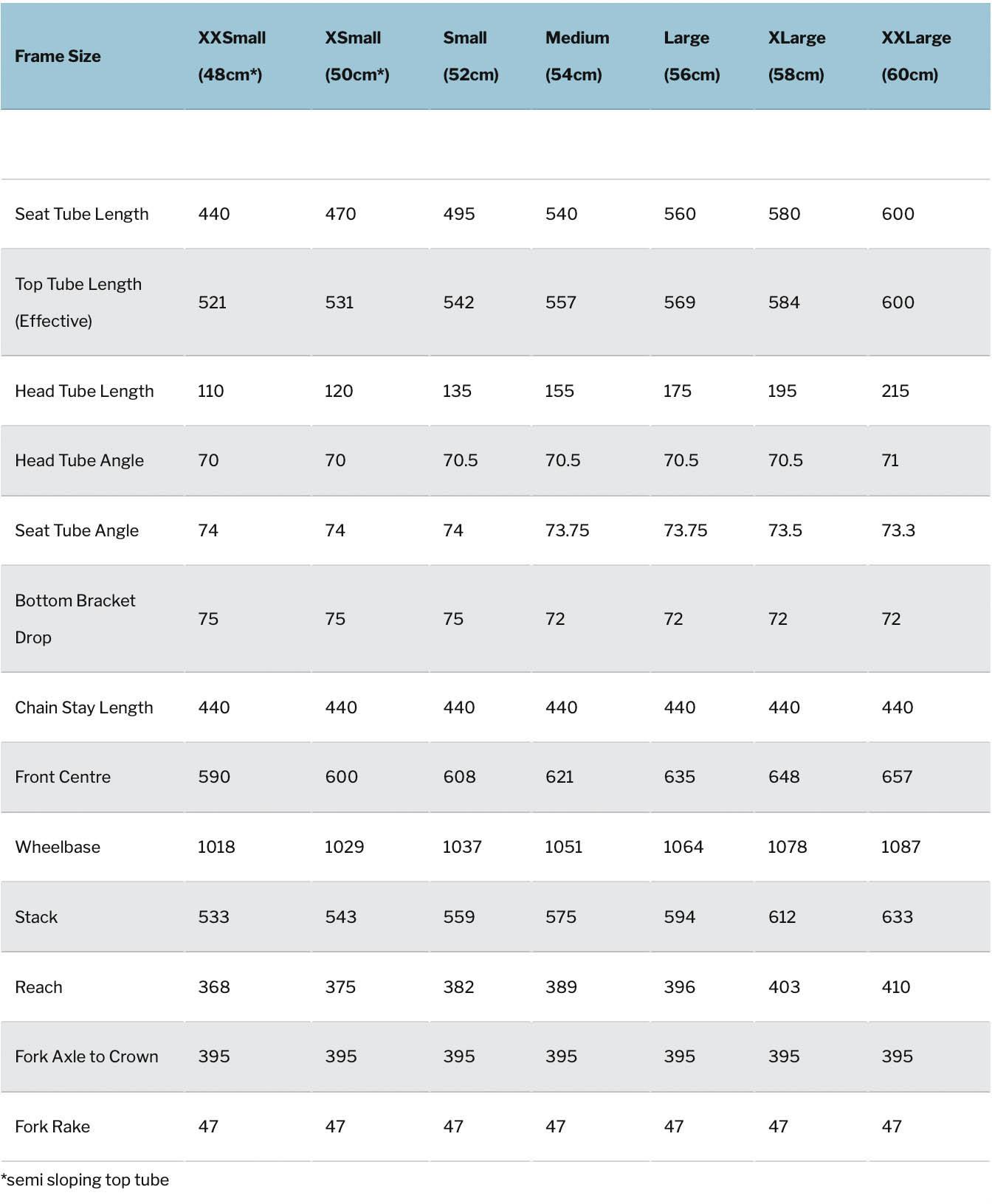Click the Medium (54cm) column header
The width and height of the screenshot is (992, 1204).
577,56
